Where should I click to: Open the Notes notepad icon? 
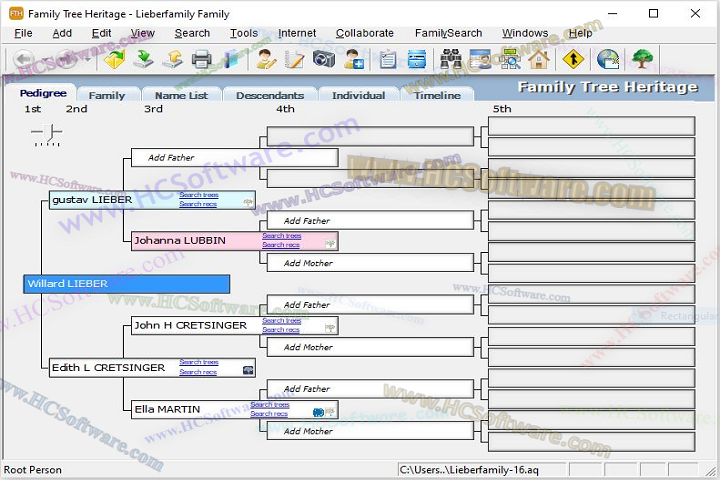click(294, 59)
